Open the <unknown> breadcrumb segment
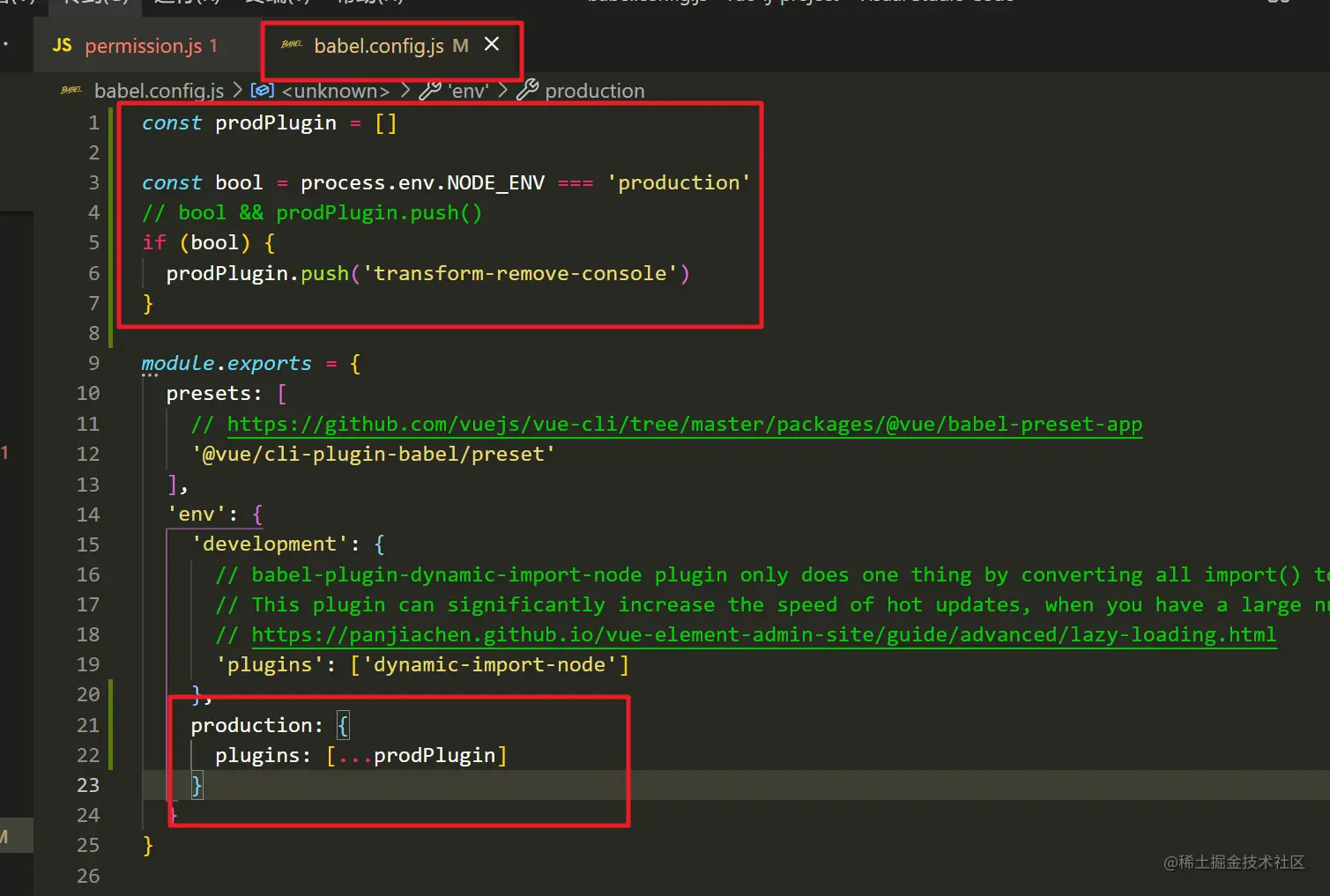 tap(335, 91)
